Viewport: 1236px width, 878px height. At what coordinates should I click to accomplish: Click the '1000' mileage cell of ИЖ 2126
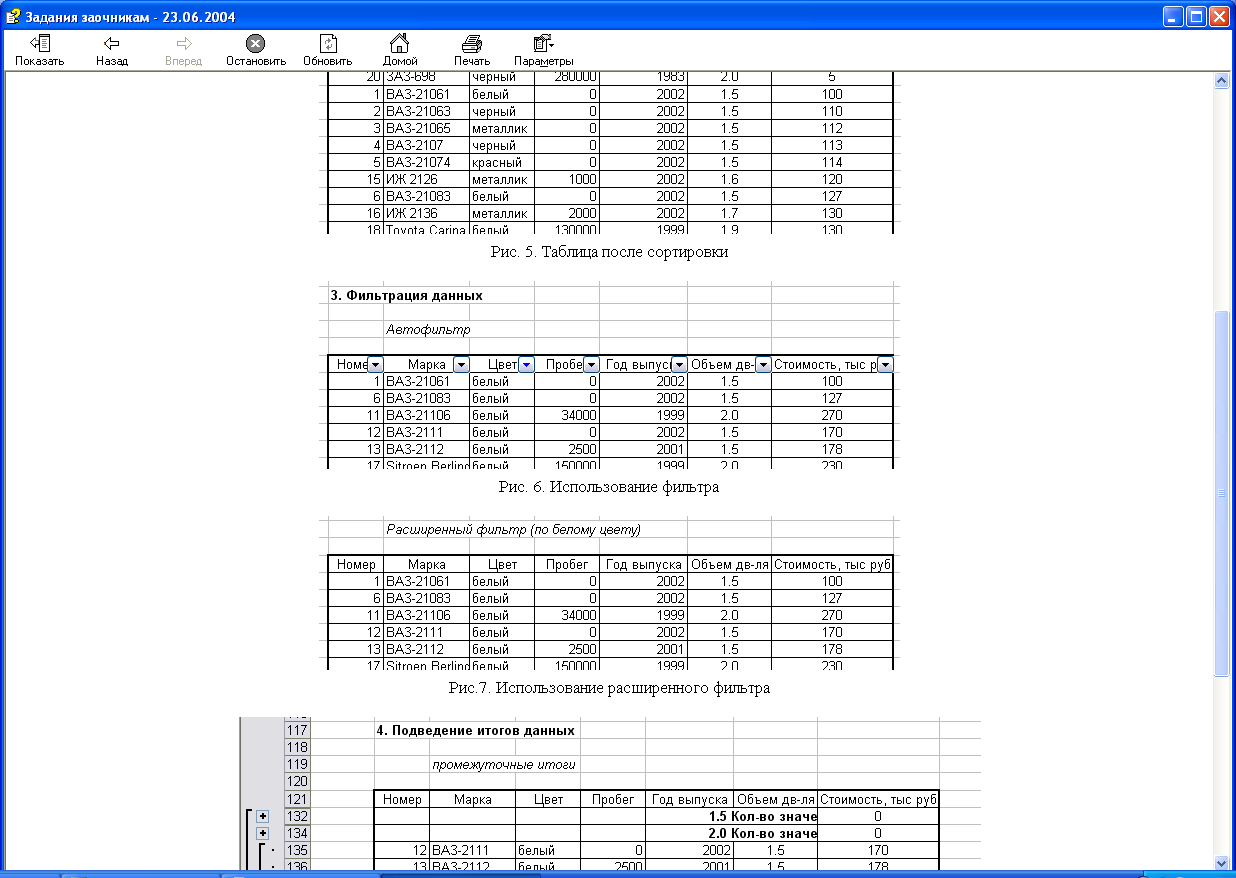pos(567,179)
